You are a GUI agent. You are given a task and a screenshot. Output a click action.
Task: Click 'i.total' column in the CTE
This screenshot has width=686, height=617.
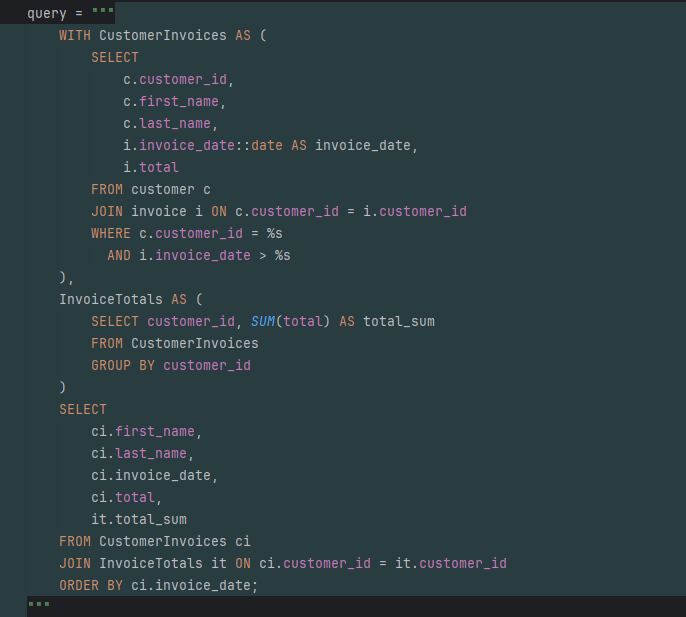pos(150,167)
